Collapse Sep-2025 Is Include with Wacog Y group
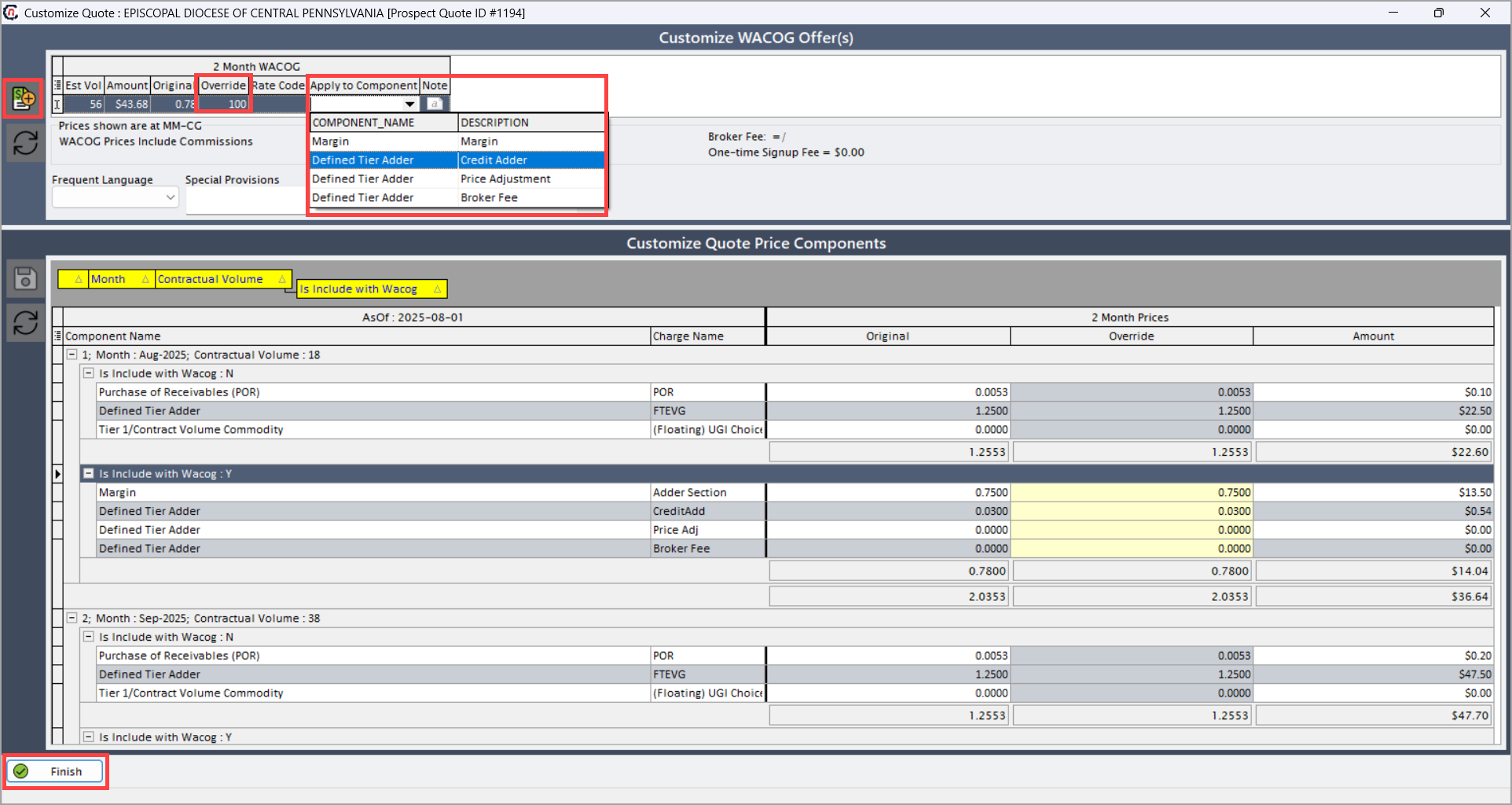 [x=89, y=737]
